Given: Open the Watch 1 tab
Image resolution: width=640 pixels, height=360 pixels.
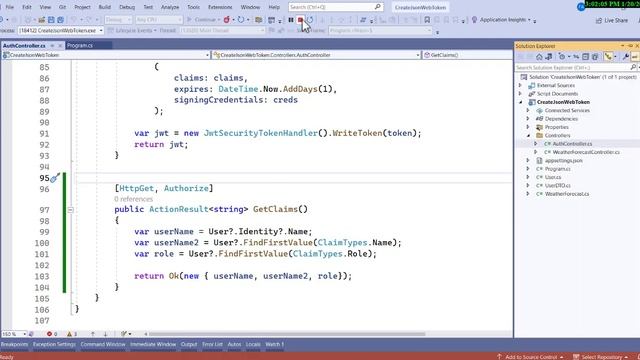Looking at the screenshot, I should pyautogui.click(x=274, y=344).
